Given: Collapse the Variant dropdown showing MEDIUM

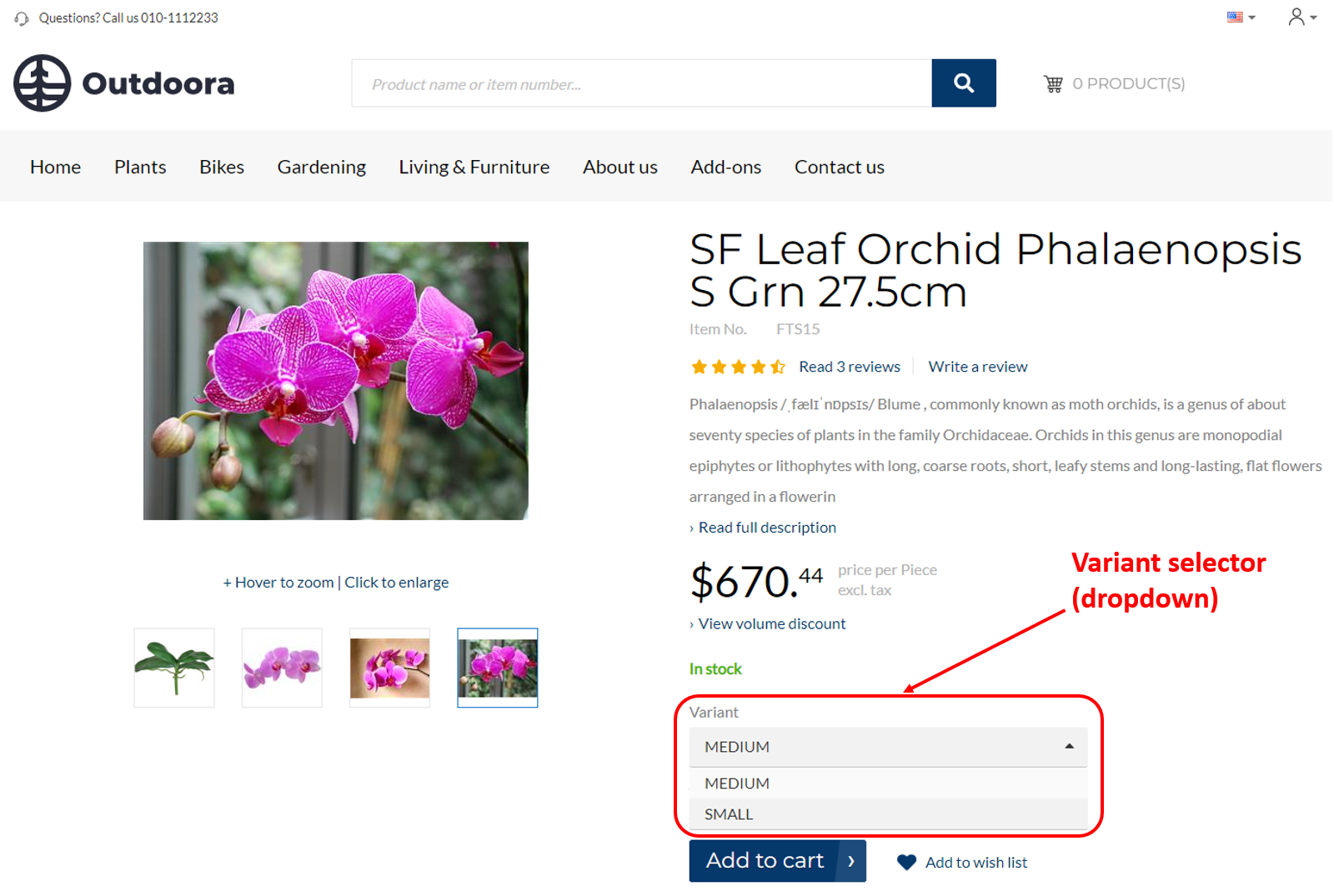Looking at the screenshot, I should (x=888, y=747).
